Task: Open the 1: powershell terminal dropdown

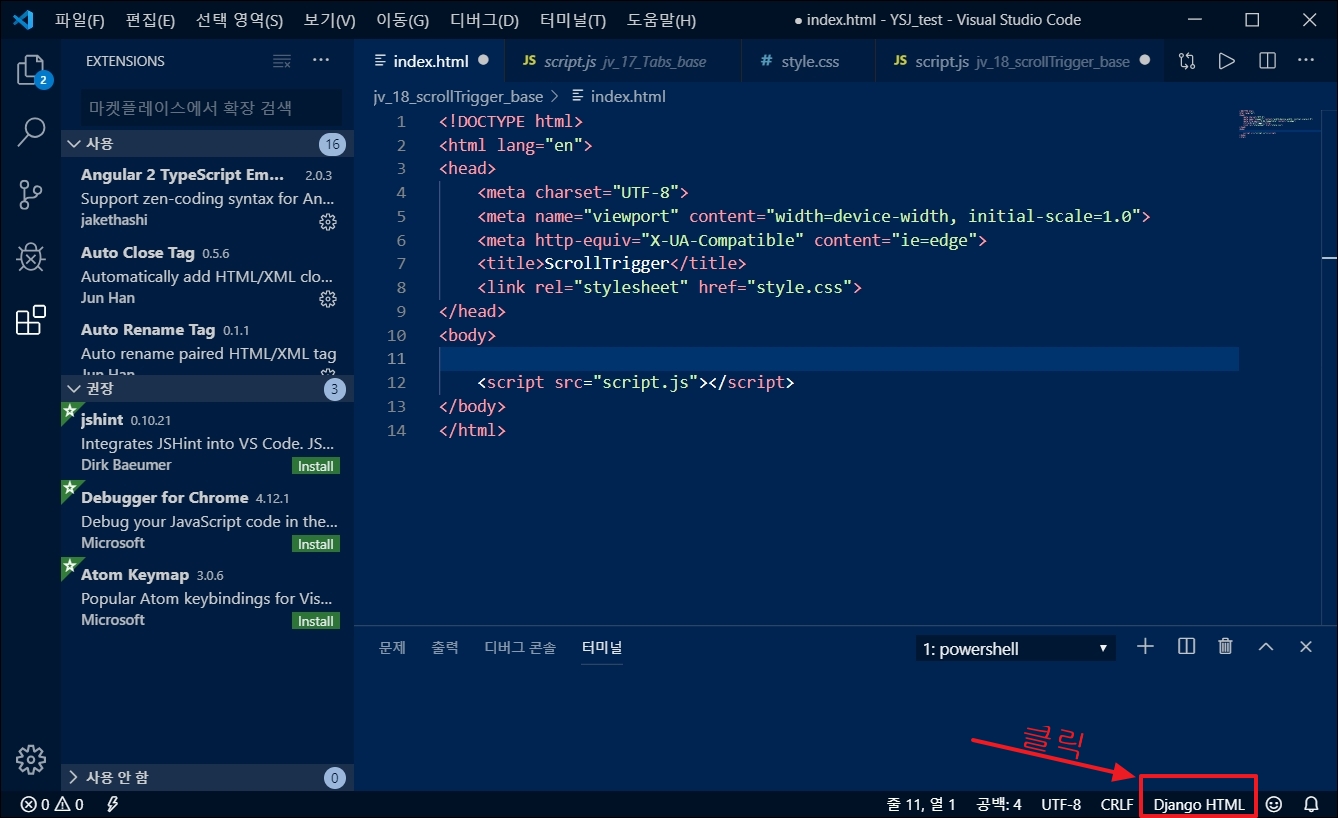Action: click(x=1016, y=649)
